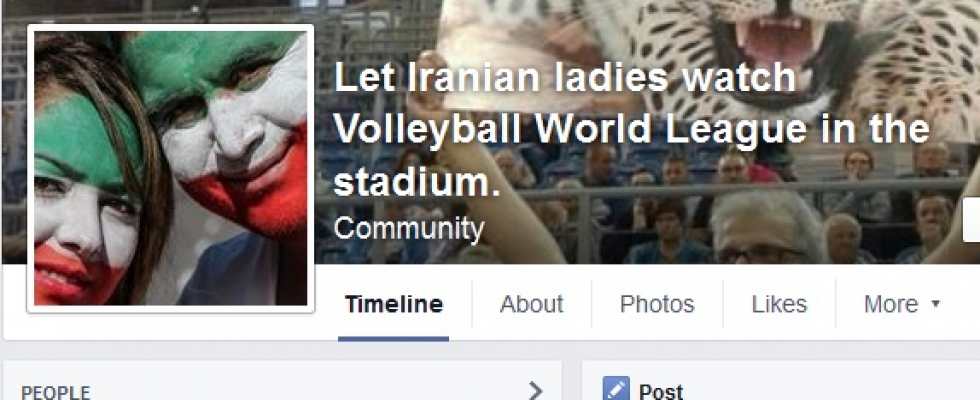Click the small arrow beside More
980x400 pixels.
(x=936, y=304)
